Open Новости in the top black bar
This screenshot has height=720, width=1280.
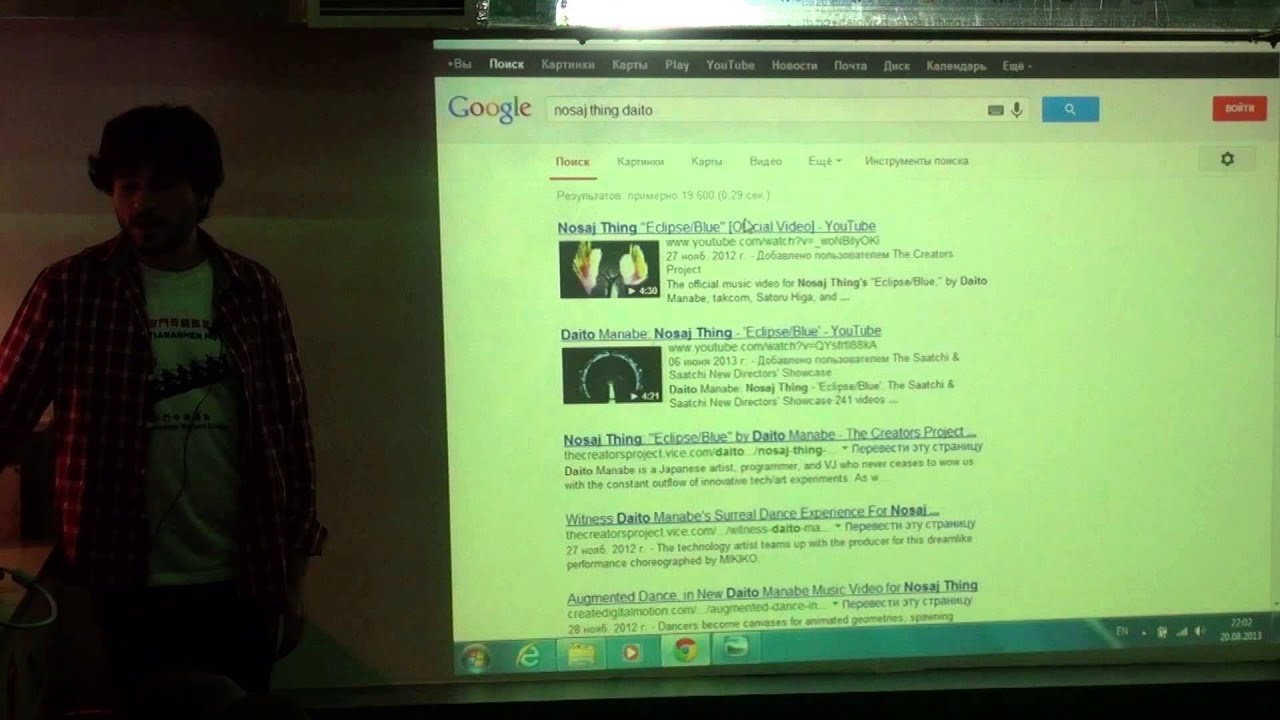click(794, 65)
